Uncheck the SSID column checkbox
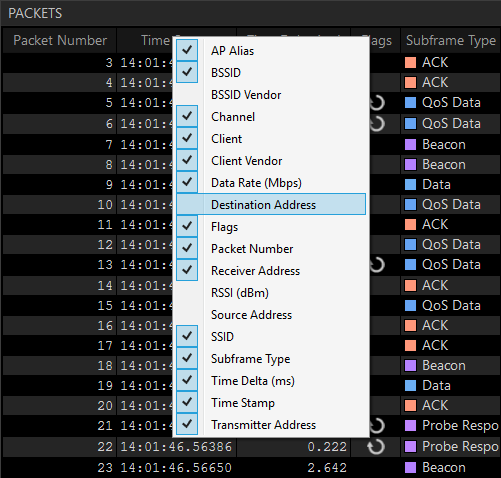The image size is (501, 478). [187, 336]
